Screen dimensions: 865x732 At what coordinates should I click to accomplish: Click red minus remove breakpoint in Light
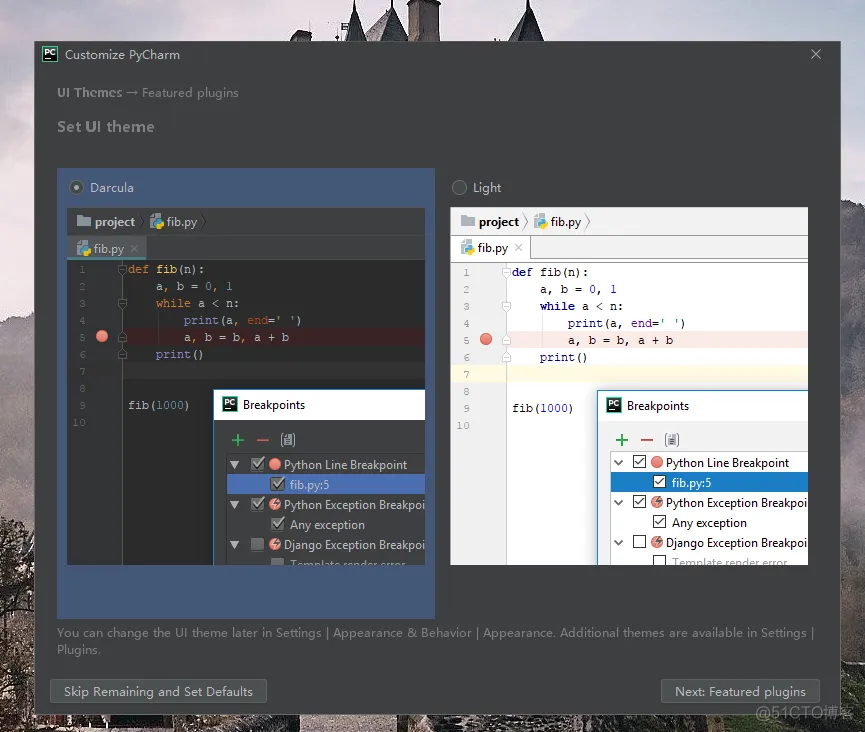pos(647,440)
